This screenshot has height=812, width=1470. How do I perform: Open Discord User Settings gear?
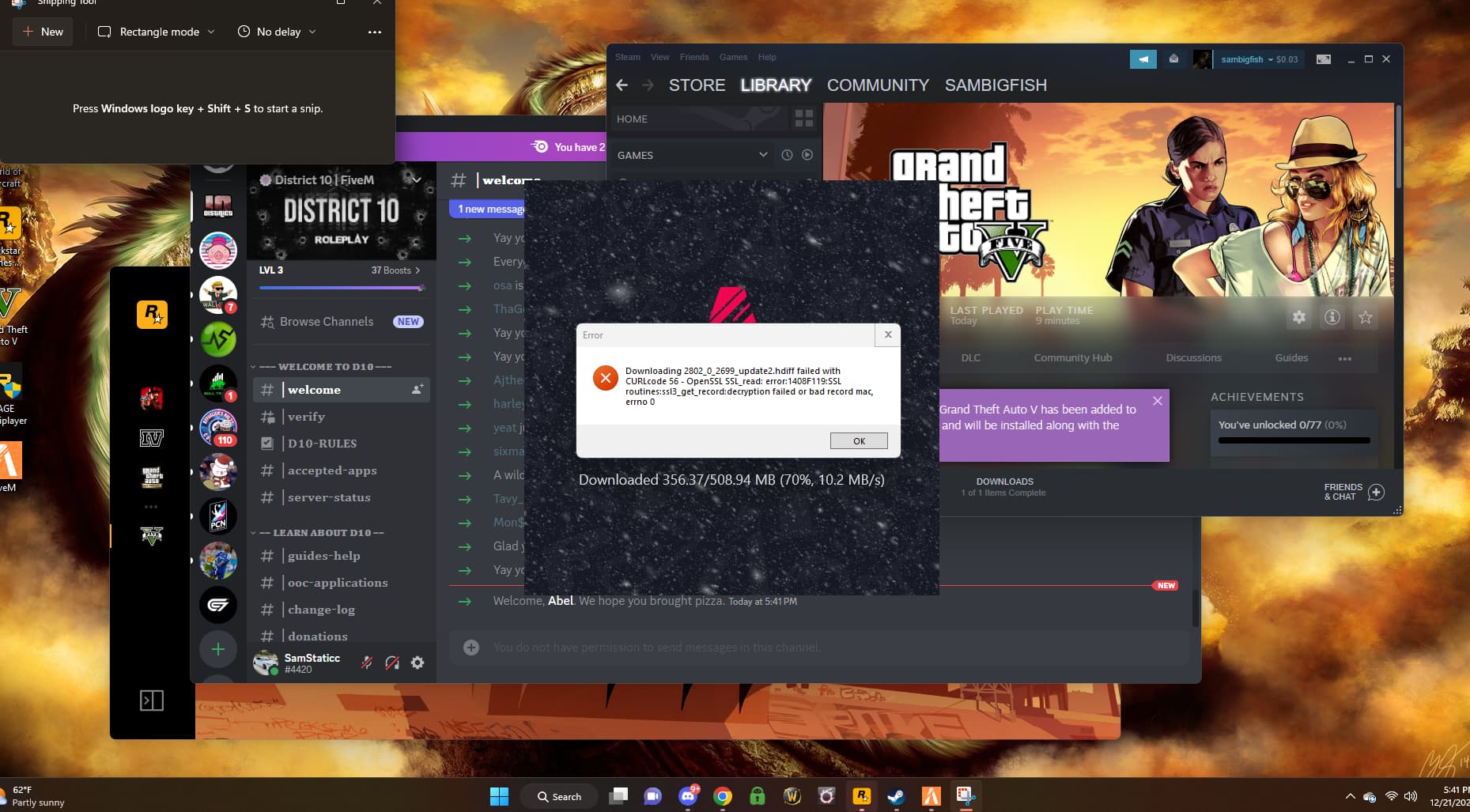point(418,663)
